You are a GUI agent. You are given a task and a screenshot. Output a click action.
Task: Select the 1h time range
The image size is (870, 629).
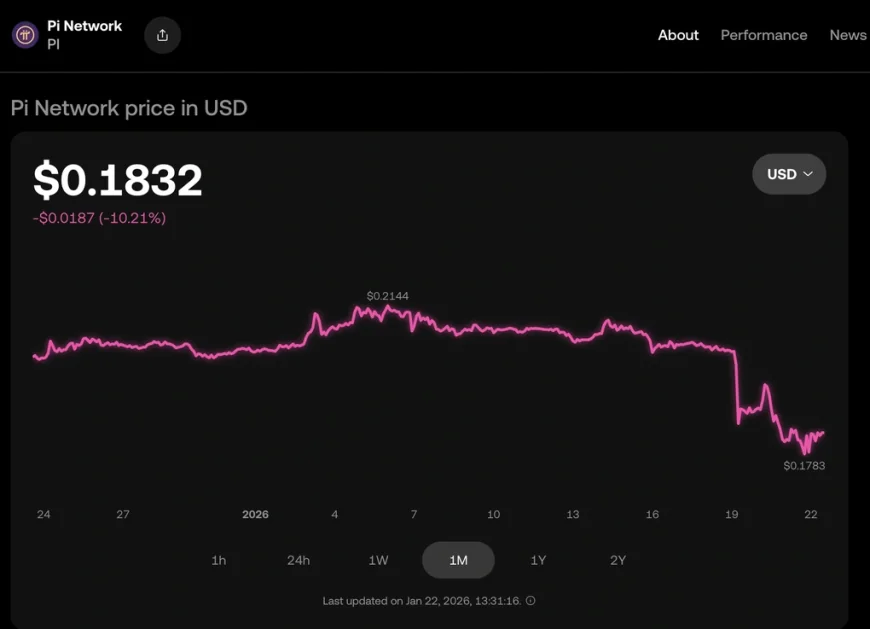click(219, 560)
